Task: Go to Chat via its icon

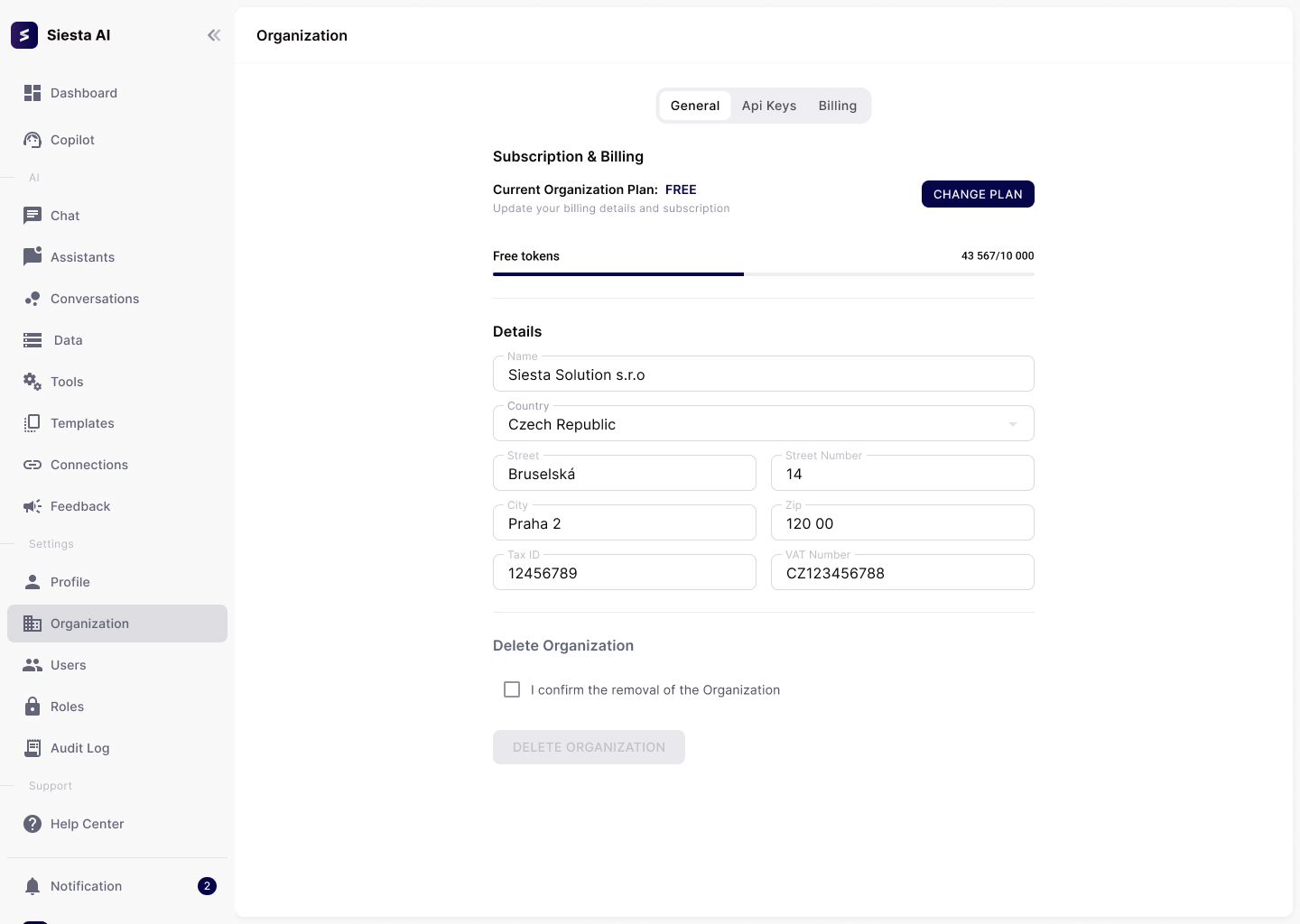Action: pyautogui.click(x=32, y=216)
